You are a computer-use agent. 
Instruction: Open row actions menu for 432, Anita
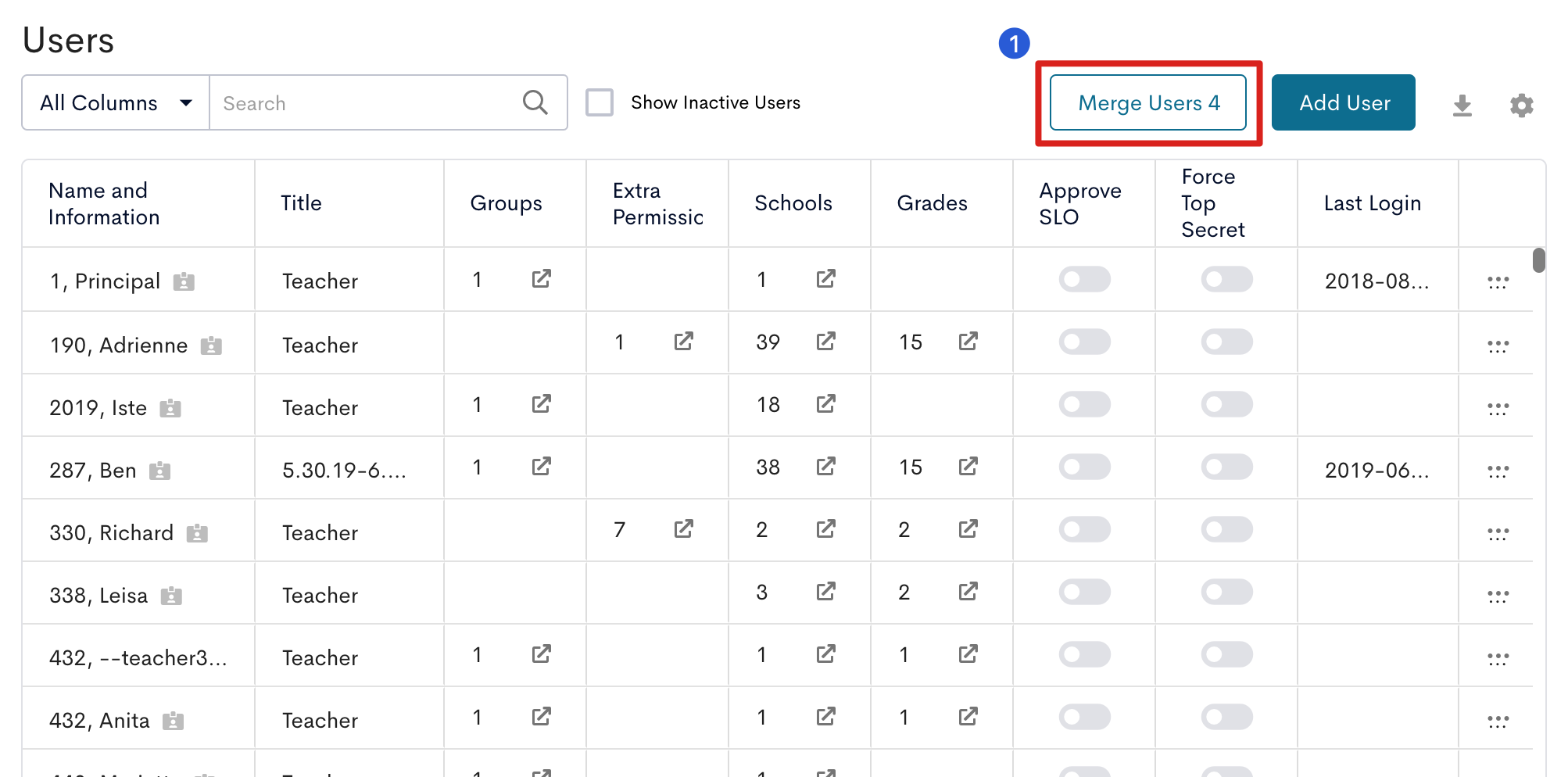point(1498,721)
